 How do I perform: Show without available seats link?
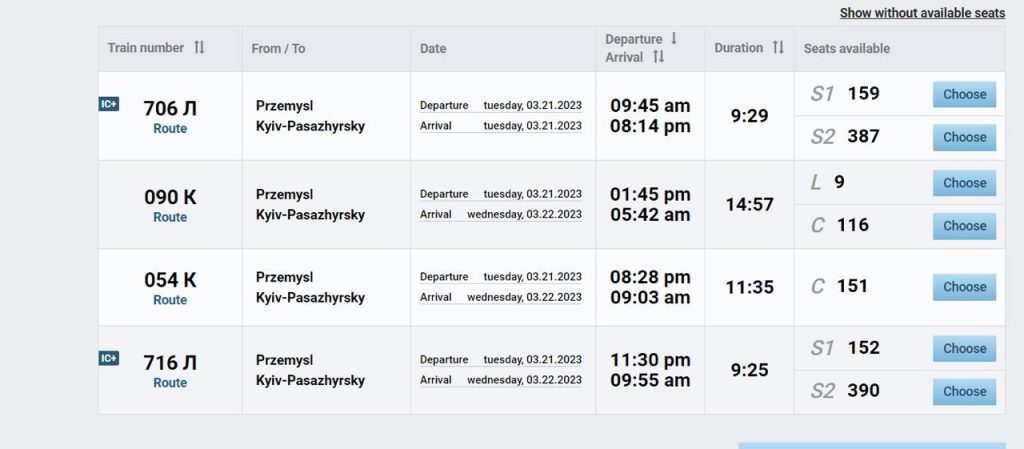pos(922,13)
